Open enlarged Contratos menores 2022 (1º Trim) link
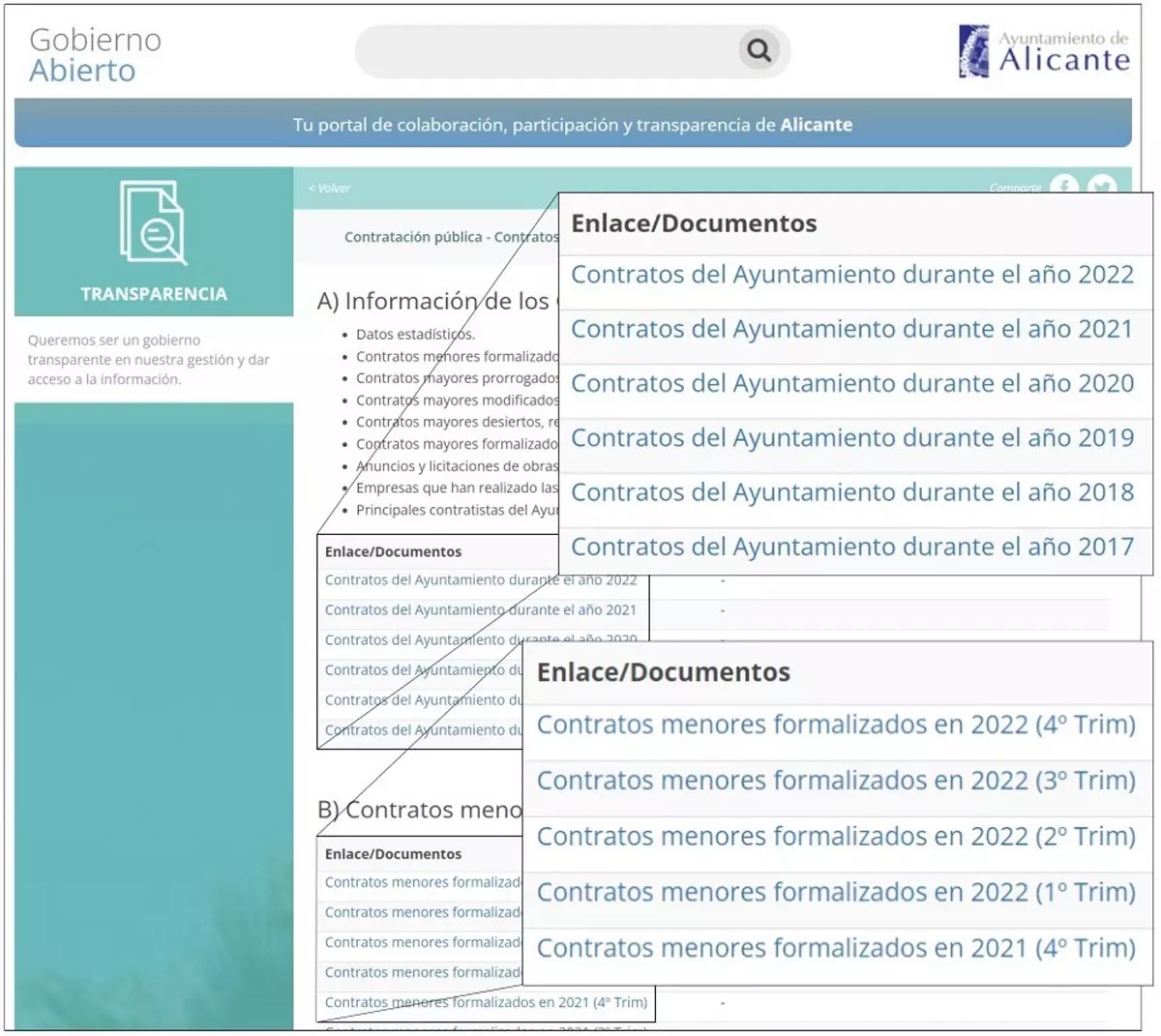The width and height of the screenshot is (1161, 1036). tap(835, 893)
